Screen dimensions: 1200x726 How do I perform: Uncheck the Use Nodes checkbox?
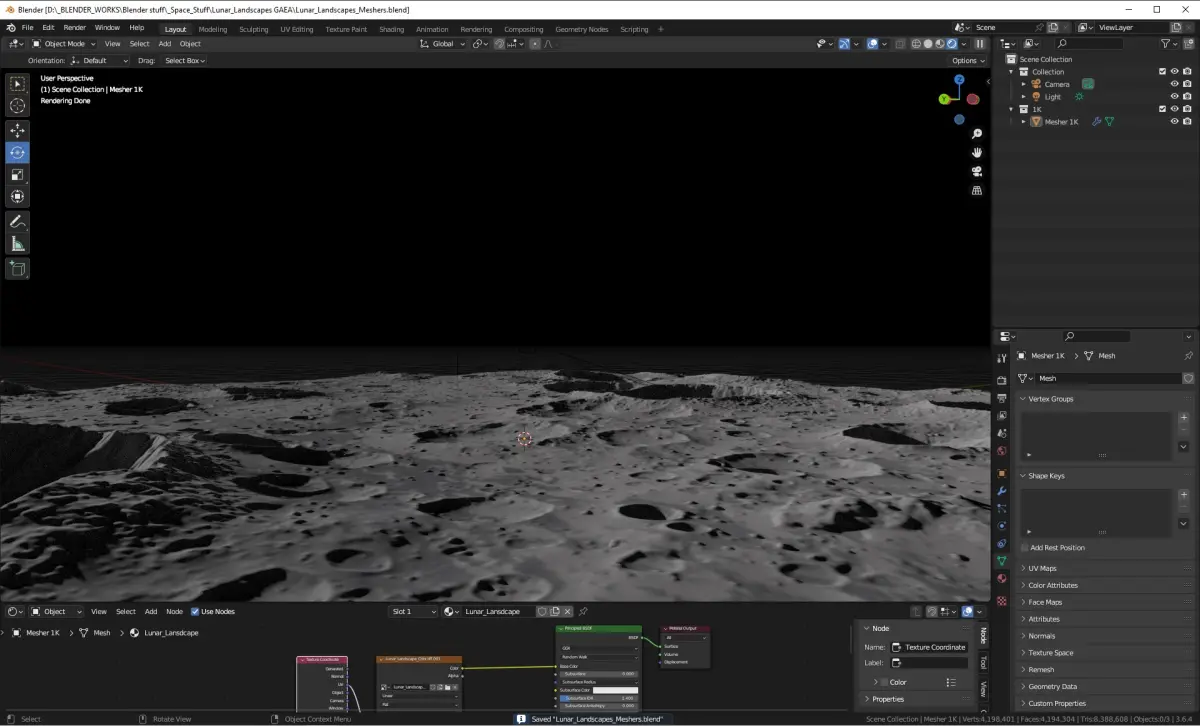195,611
